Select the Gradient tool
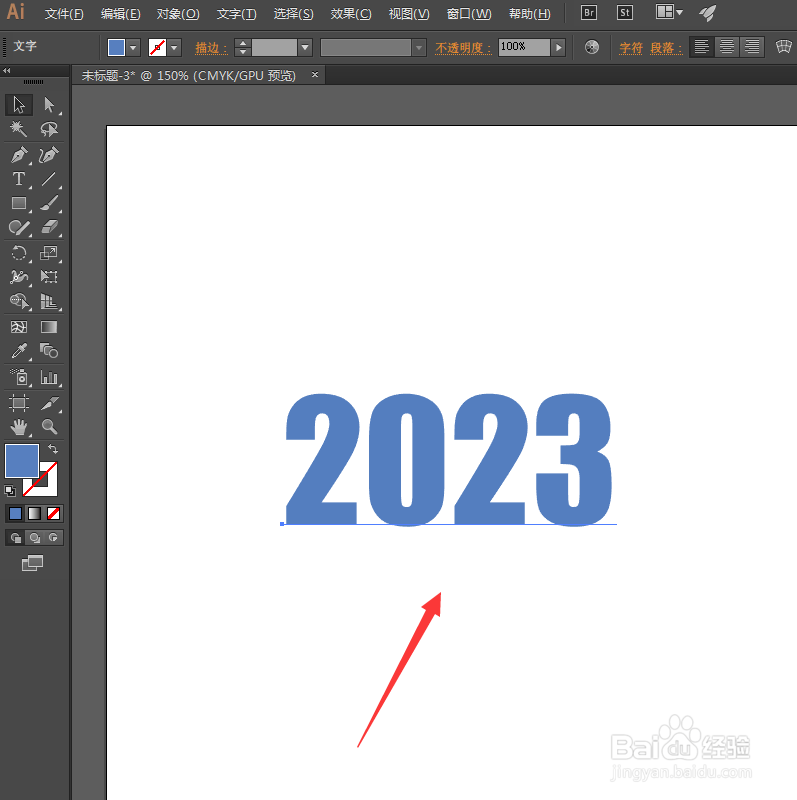The height and width of the screenshot is (800, 797). (49, 327)
